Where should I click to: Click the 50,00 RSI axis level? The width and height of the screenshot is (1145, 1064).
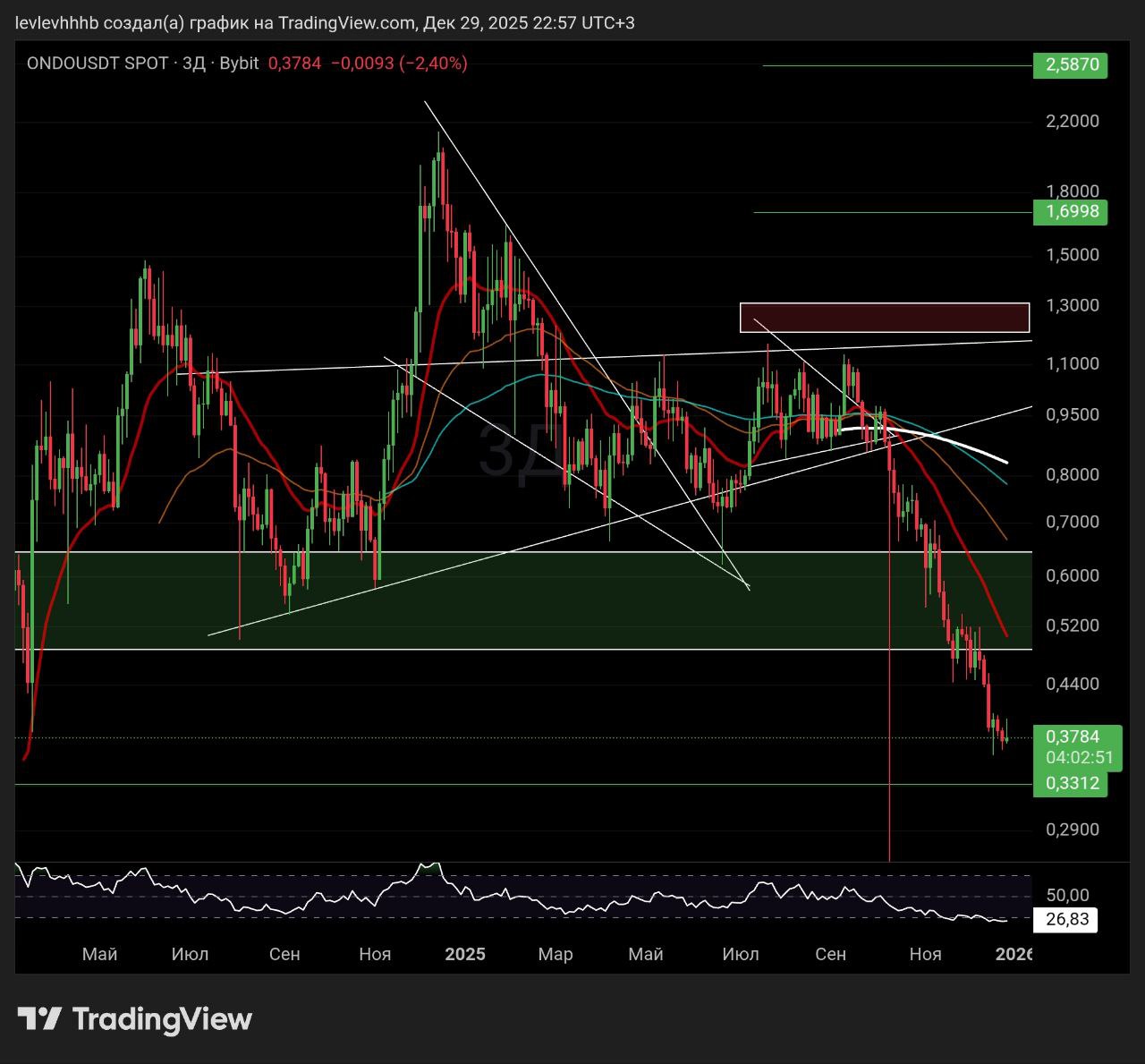click(x=1068, y=895)
